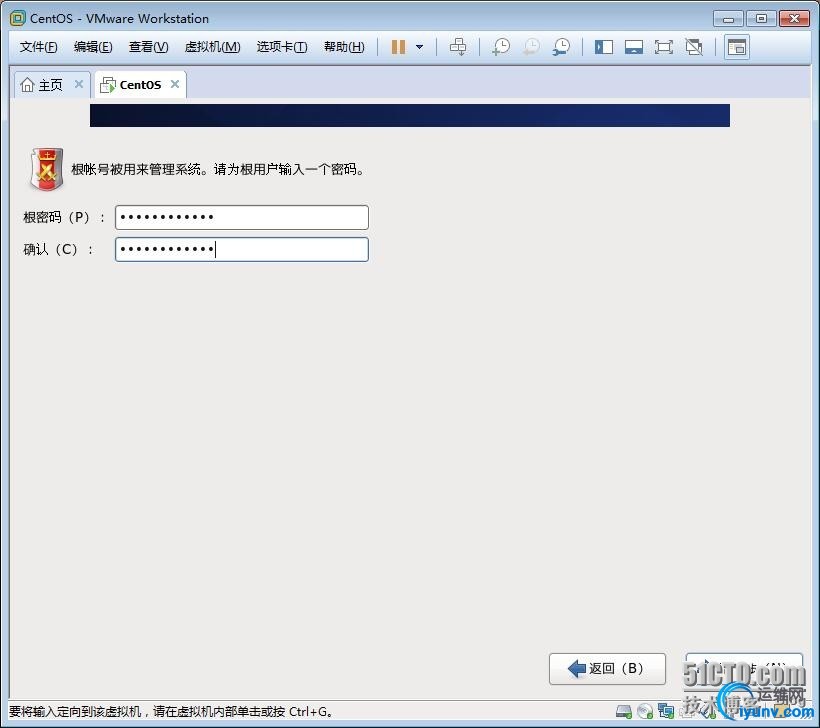820x728 pixels.
Task: Enter full screen mode
Action: tap(664, 47)
